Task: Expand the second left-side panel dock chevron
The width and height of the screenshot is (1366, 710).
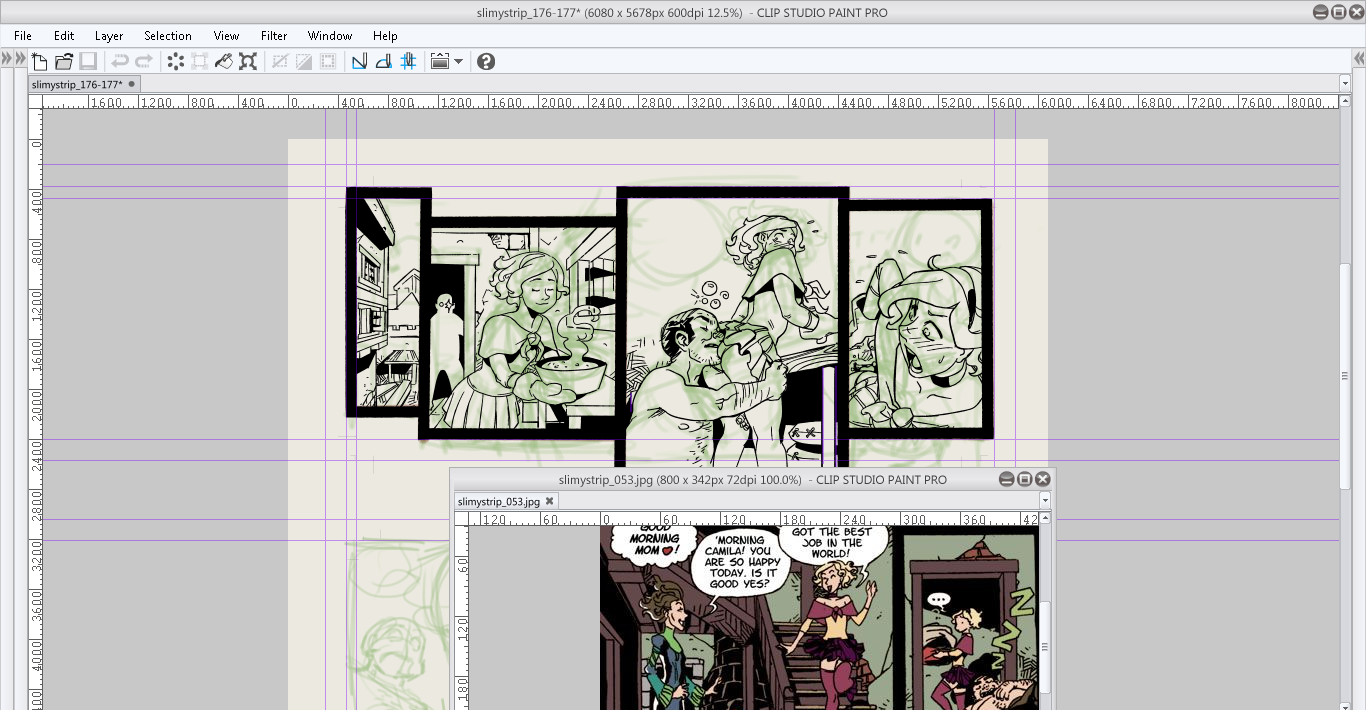Action: pyautogui.click(x=19, y=59)
